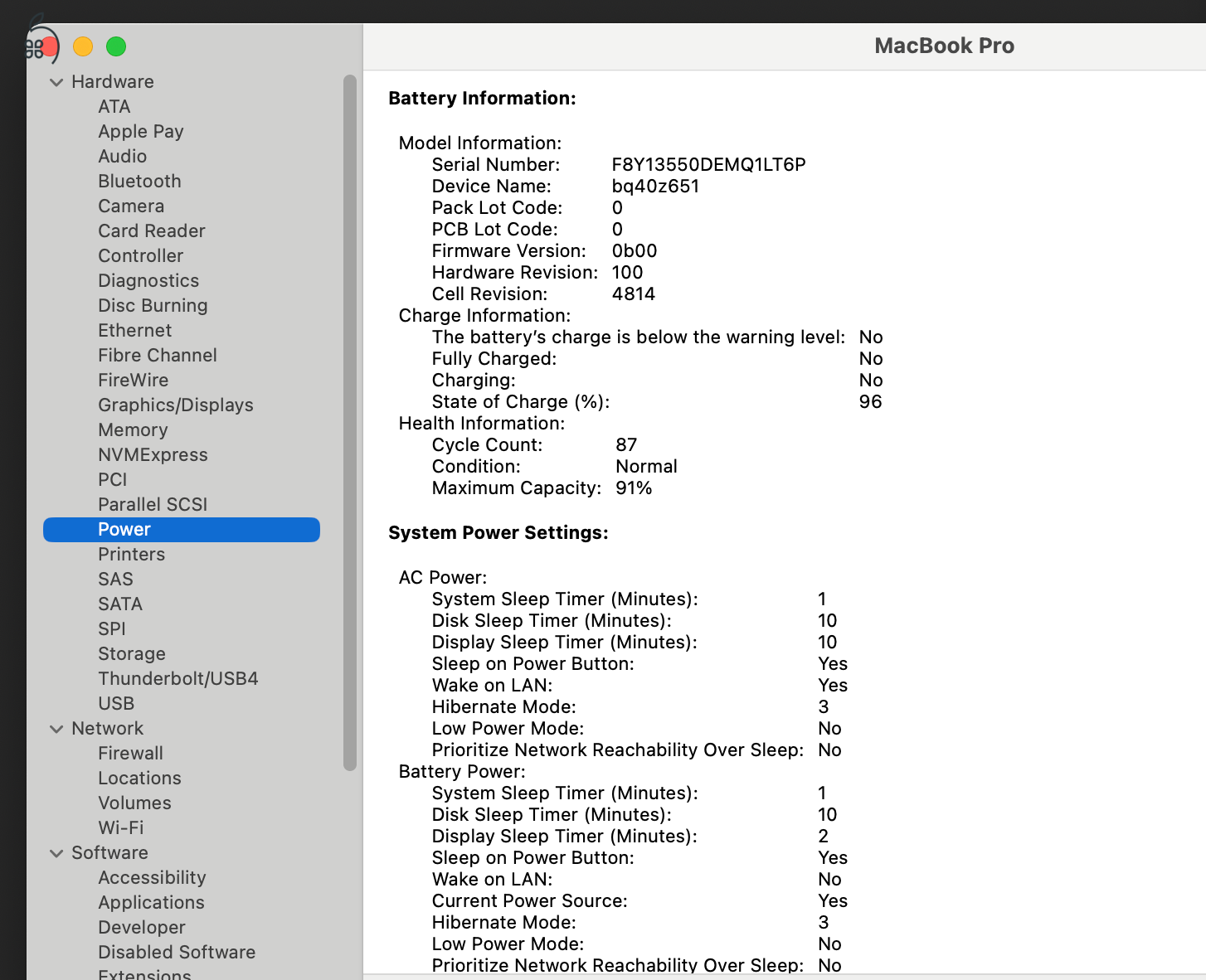
Task: Open Card Reader details
Action: click(152, 231)
